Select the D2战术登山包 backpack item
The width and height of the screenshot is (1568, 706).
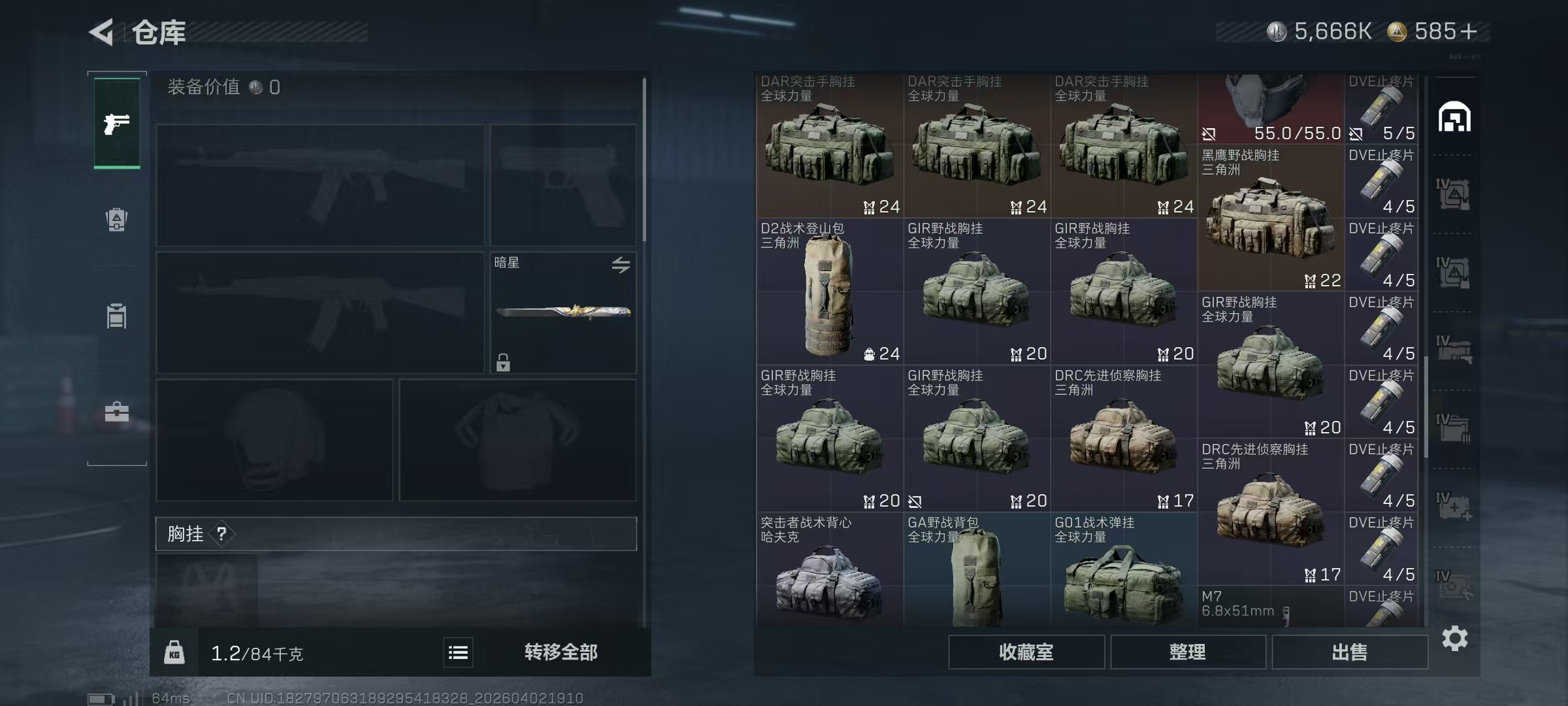[830, 292]
